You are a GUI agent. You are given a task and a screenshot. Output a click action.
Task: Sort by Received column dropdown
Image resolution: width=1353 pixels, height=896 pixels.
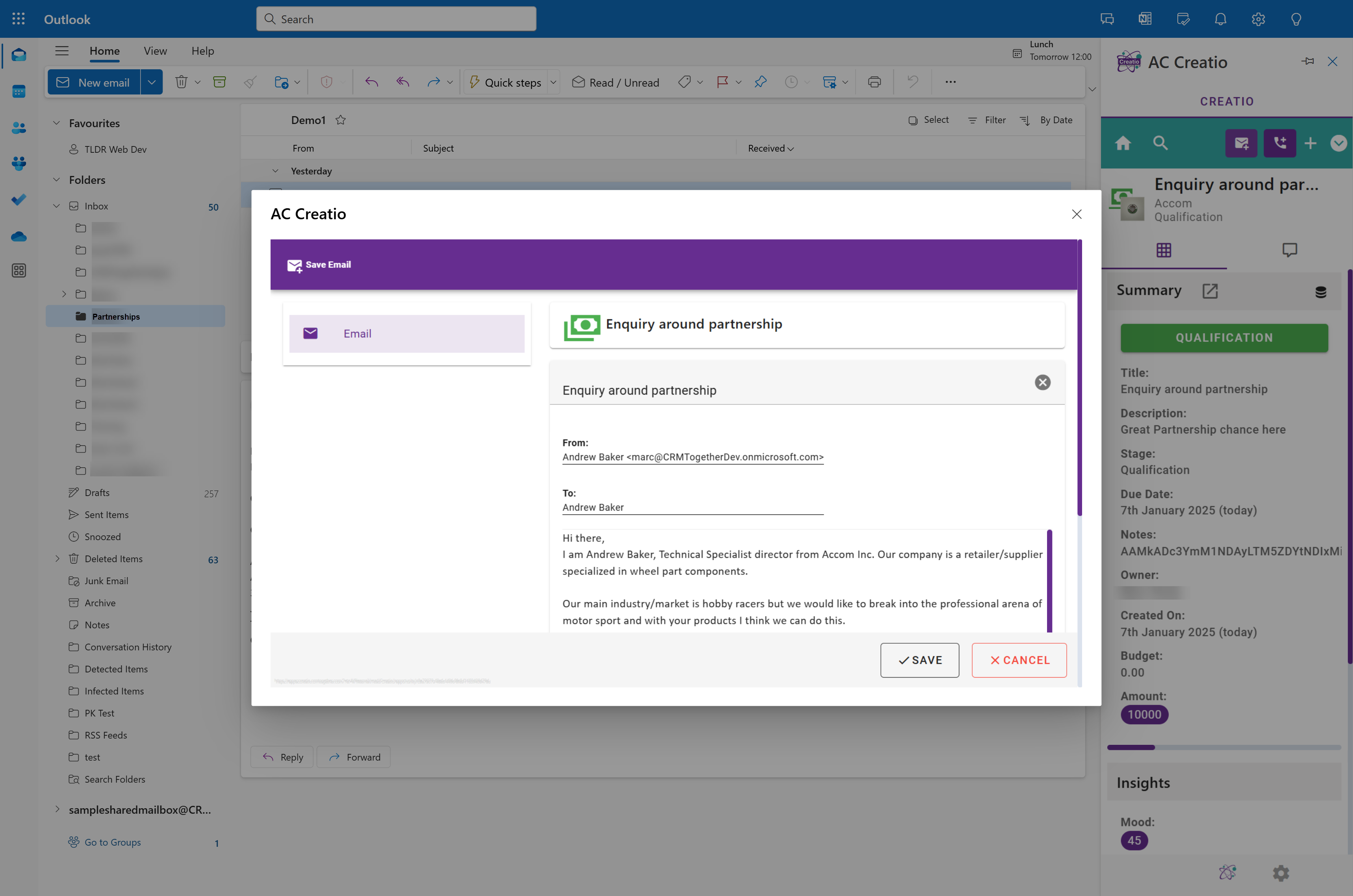(771, 148)
